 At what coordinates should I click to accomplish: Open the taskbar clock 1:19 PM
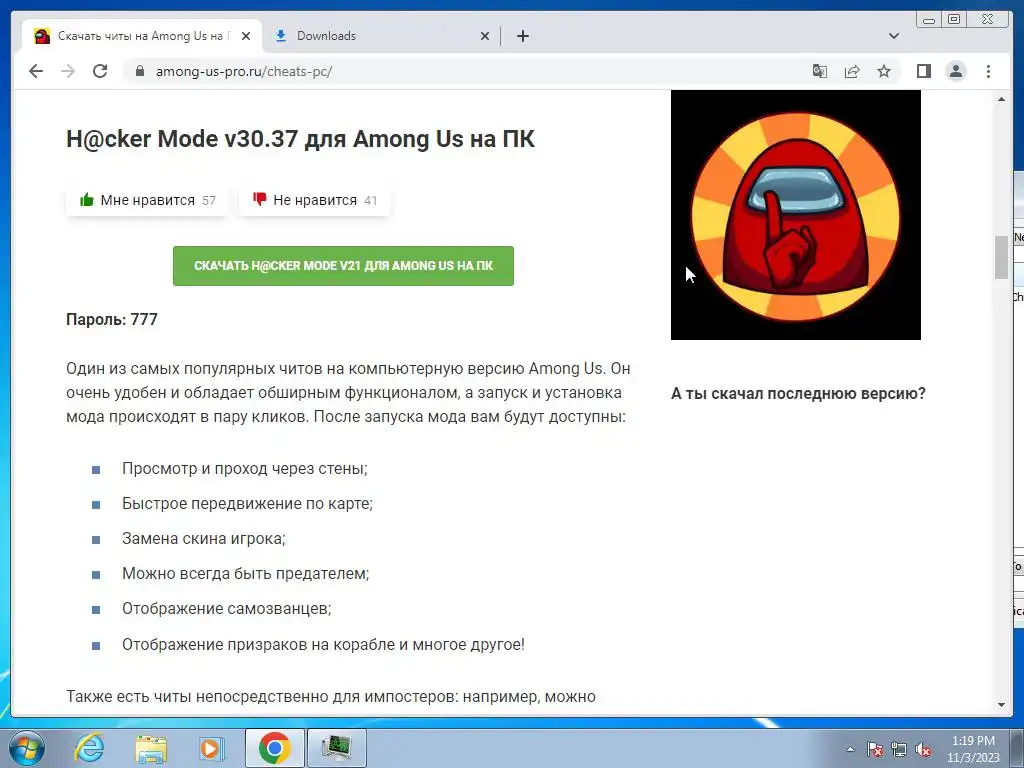coord(973,749)
